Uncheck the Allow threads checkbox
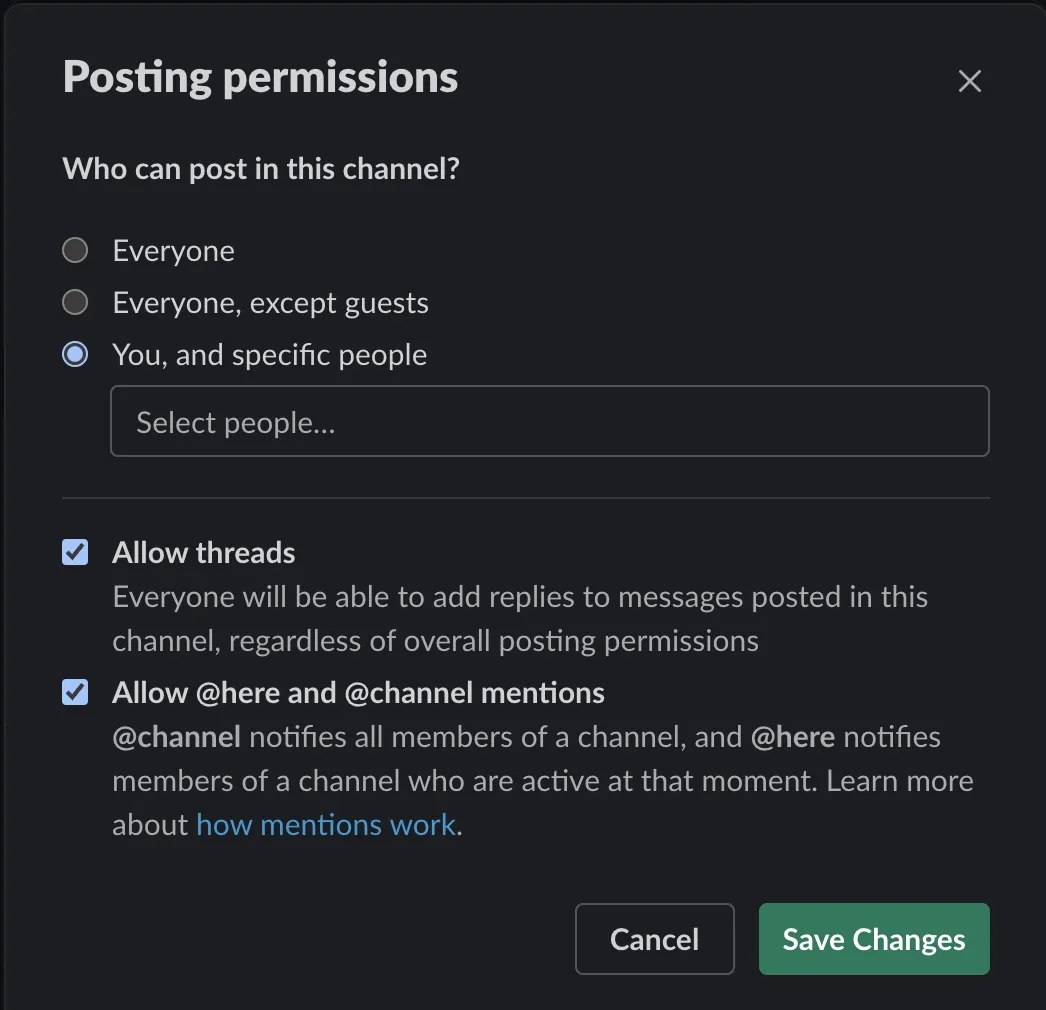Viewport: 1046px width, 1010px height. coord(75,552)
